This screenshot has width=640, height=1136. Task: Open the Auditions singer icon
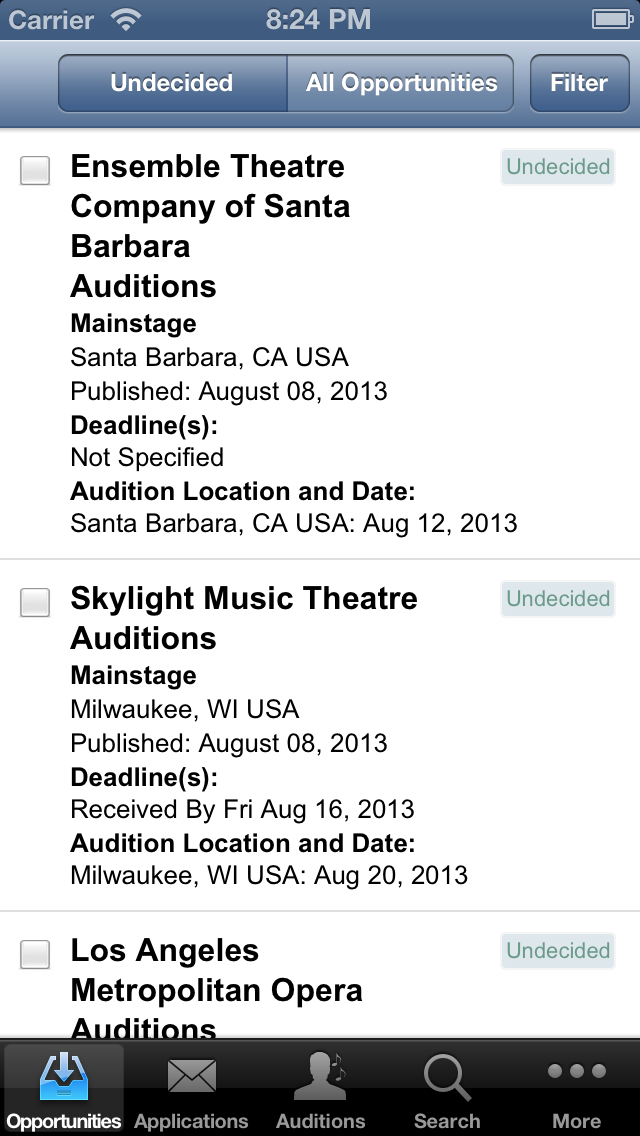pos(320,1077)
